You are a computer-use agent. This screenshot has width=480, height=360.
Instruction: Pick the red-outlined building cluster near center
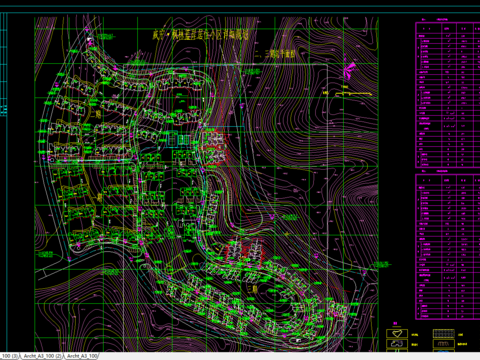coord(214,148)
